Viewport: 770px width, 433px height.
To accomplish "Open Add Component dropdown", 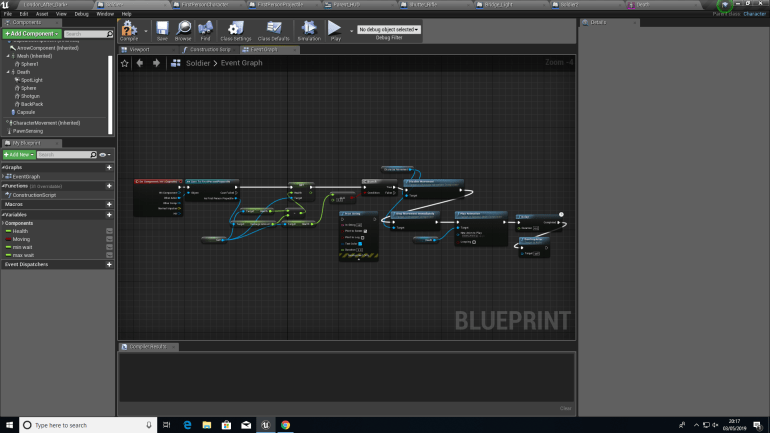I will (x=32, y=34).
